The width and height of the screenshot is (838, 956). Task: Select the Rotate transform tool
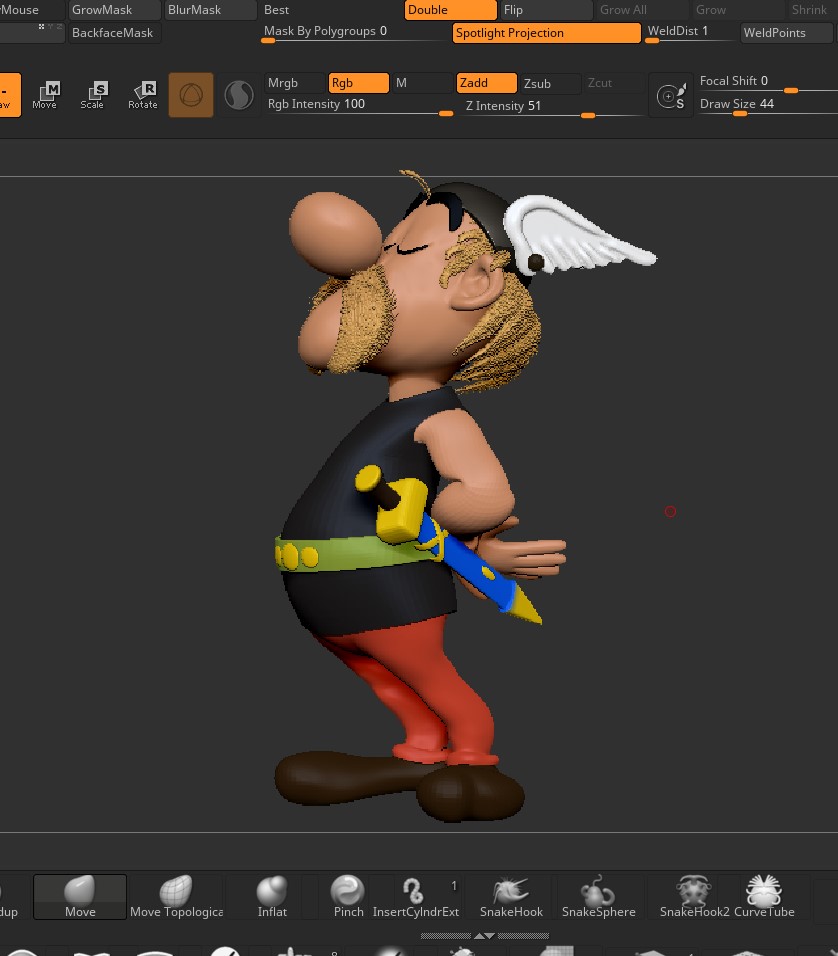143,95
